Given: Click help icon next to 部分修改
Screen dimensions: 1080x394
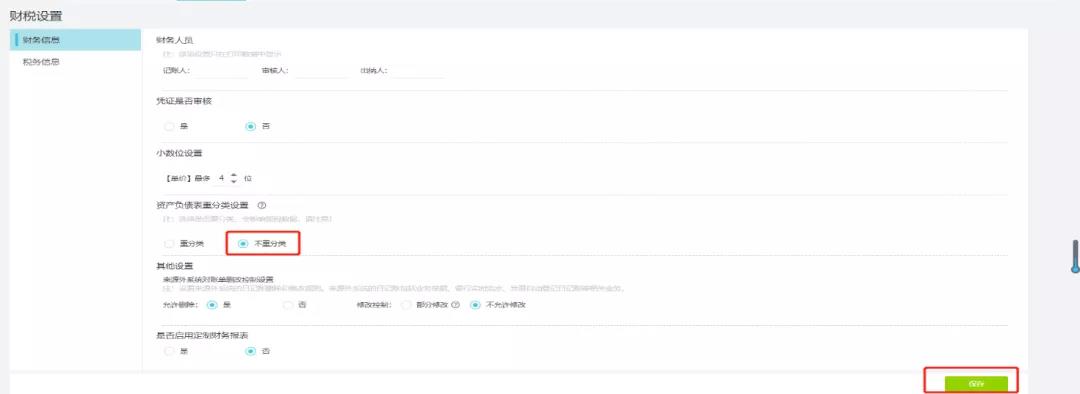Looking at the screenshot, I should coord(455,304).
